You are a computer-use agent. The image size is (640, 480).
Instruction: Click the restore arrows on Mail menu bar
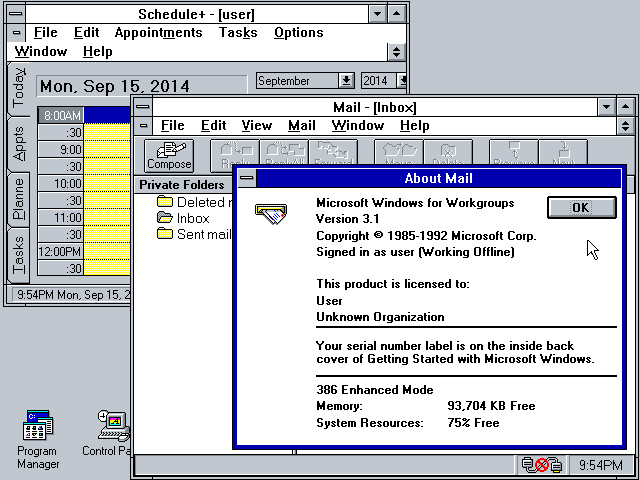625,126
